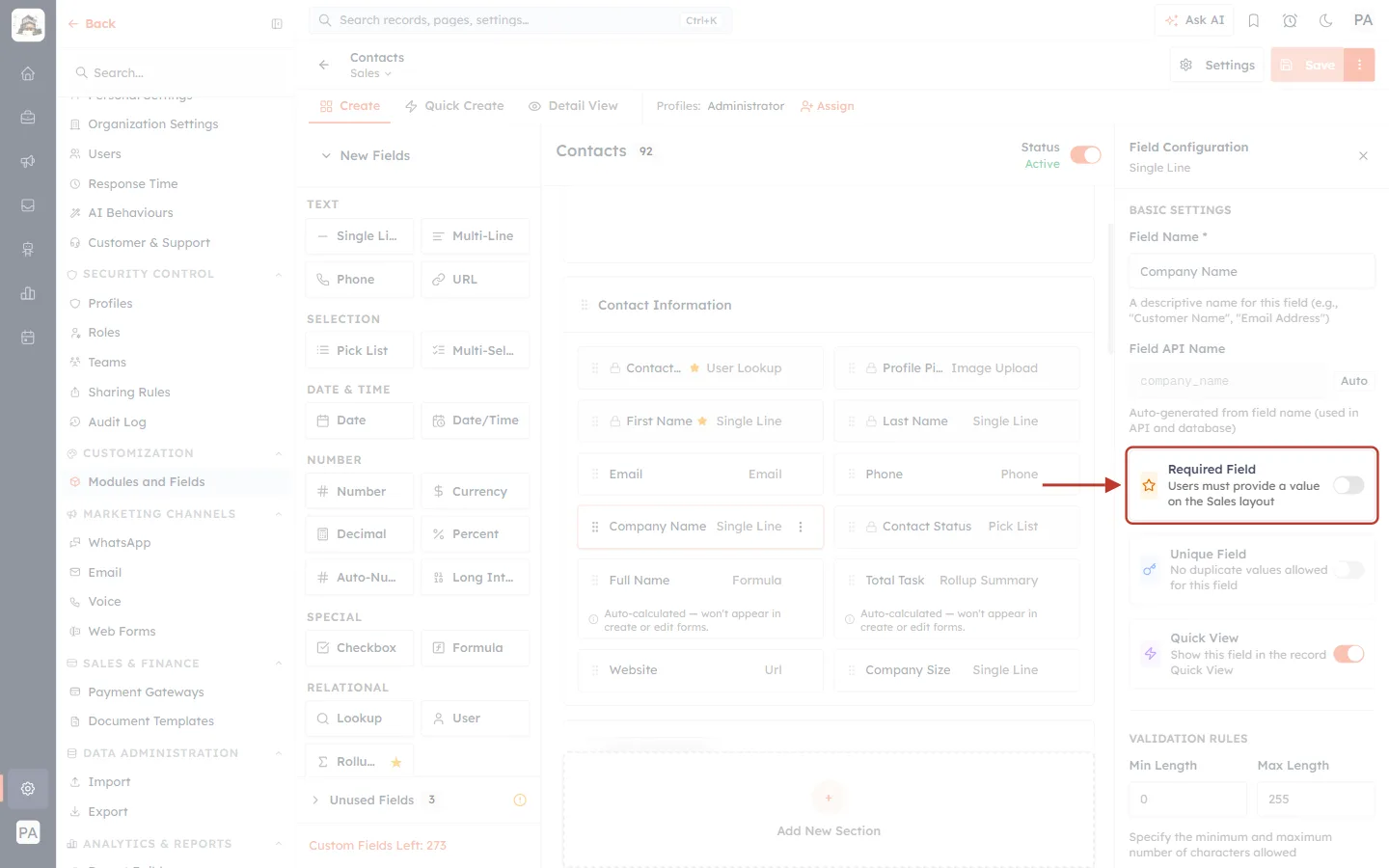The height and width of the screenshot is (868, 1389).
Task: Disable the Quick View toggle
Action: (x=1348, y=654)
